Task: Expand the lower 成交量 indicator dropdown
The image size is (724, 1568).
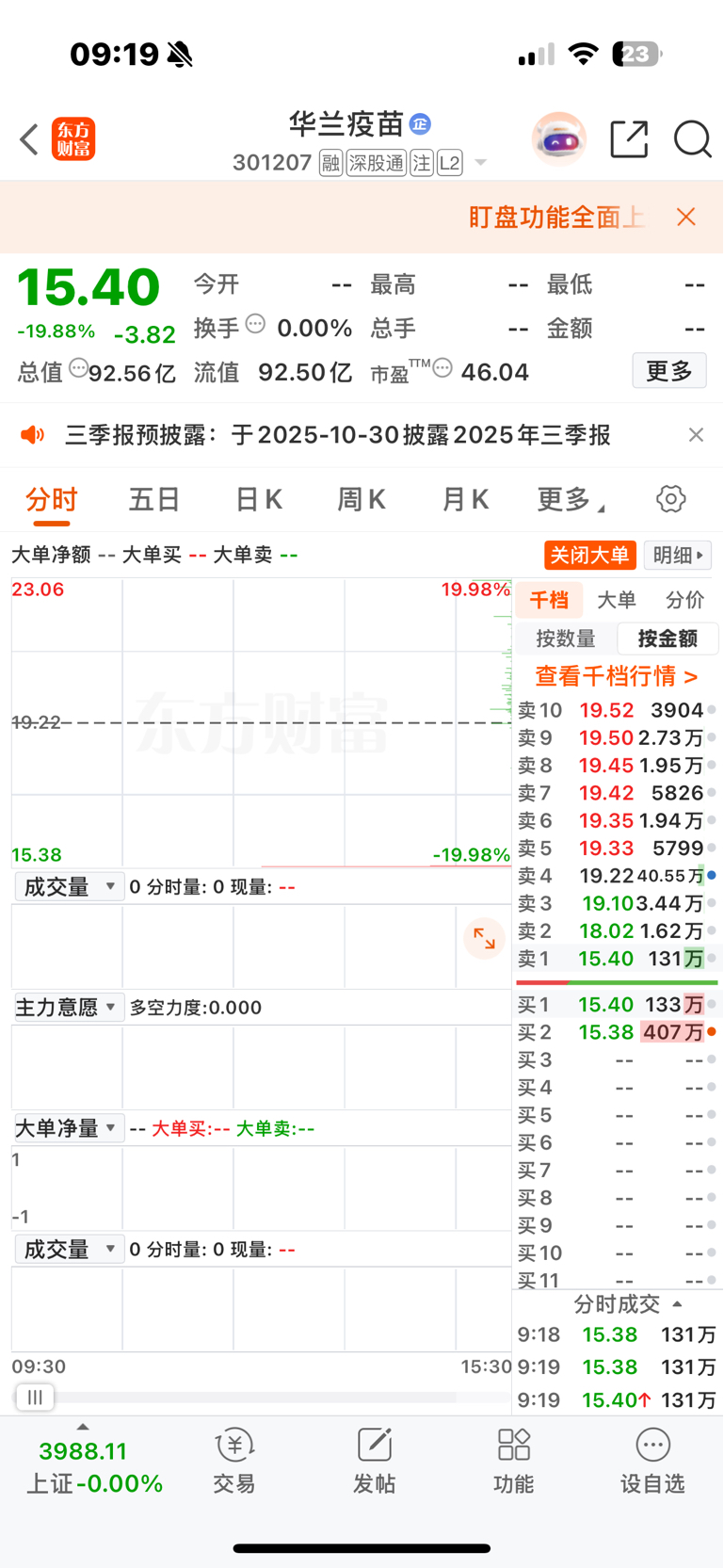Action: (x=69, y=1250)
